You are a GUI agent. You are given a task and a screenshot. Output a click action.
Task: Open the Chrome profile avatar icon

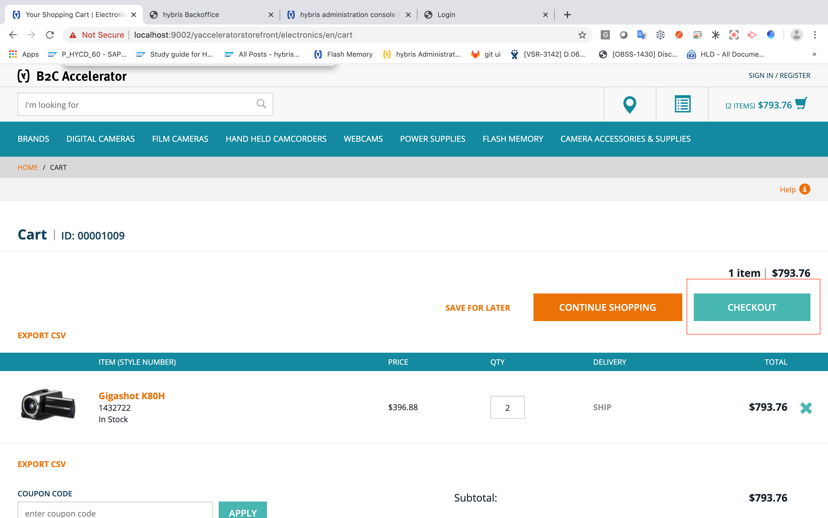(x=796, y=35)
